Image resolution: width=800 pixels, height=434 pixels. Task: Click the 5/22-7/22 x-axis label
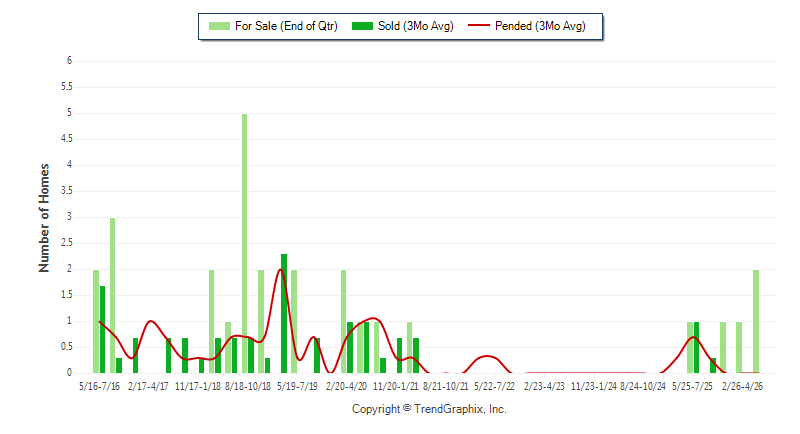point(494,386)
